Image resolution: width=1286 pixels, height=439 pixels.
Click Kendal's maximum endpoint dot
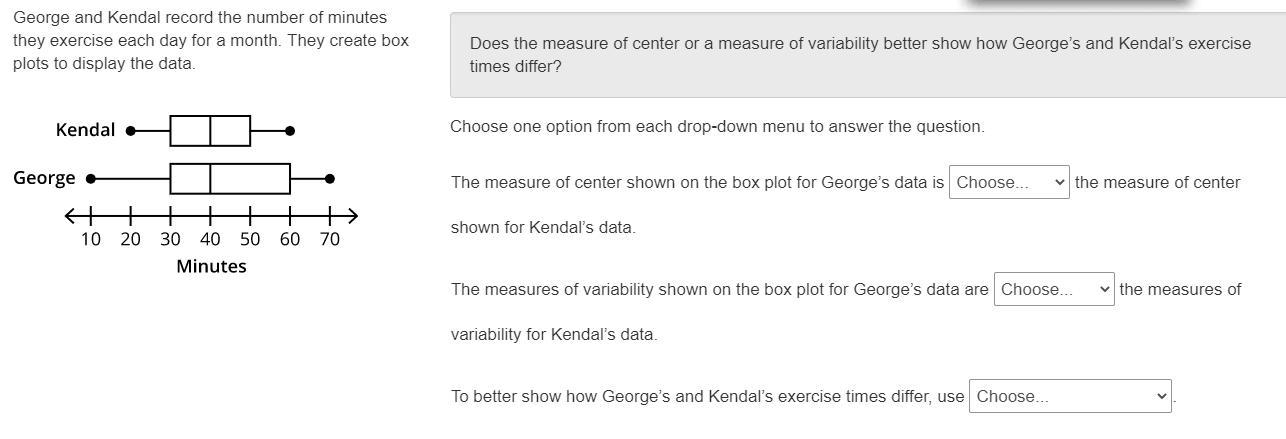click(x=290, y=130)
